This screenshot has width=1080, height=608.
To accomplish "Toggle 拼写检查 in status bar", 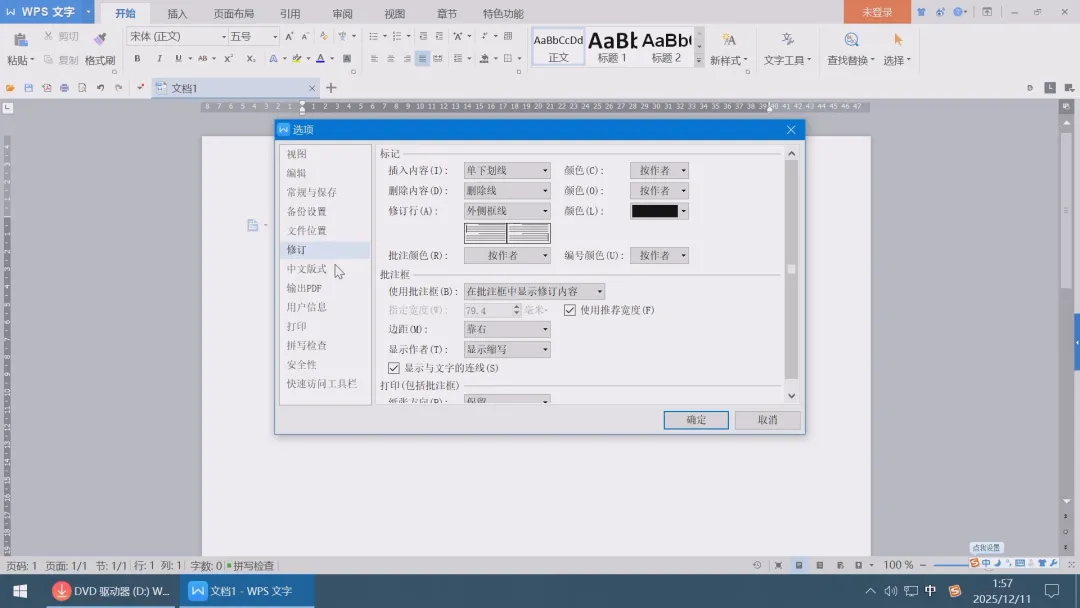I will 251,565.
